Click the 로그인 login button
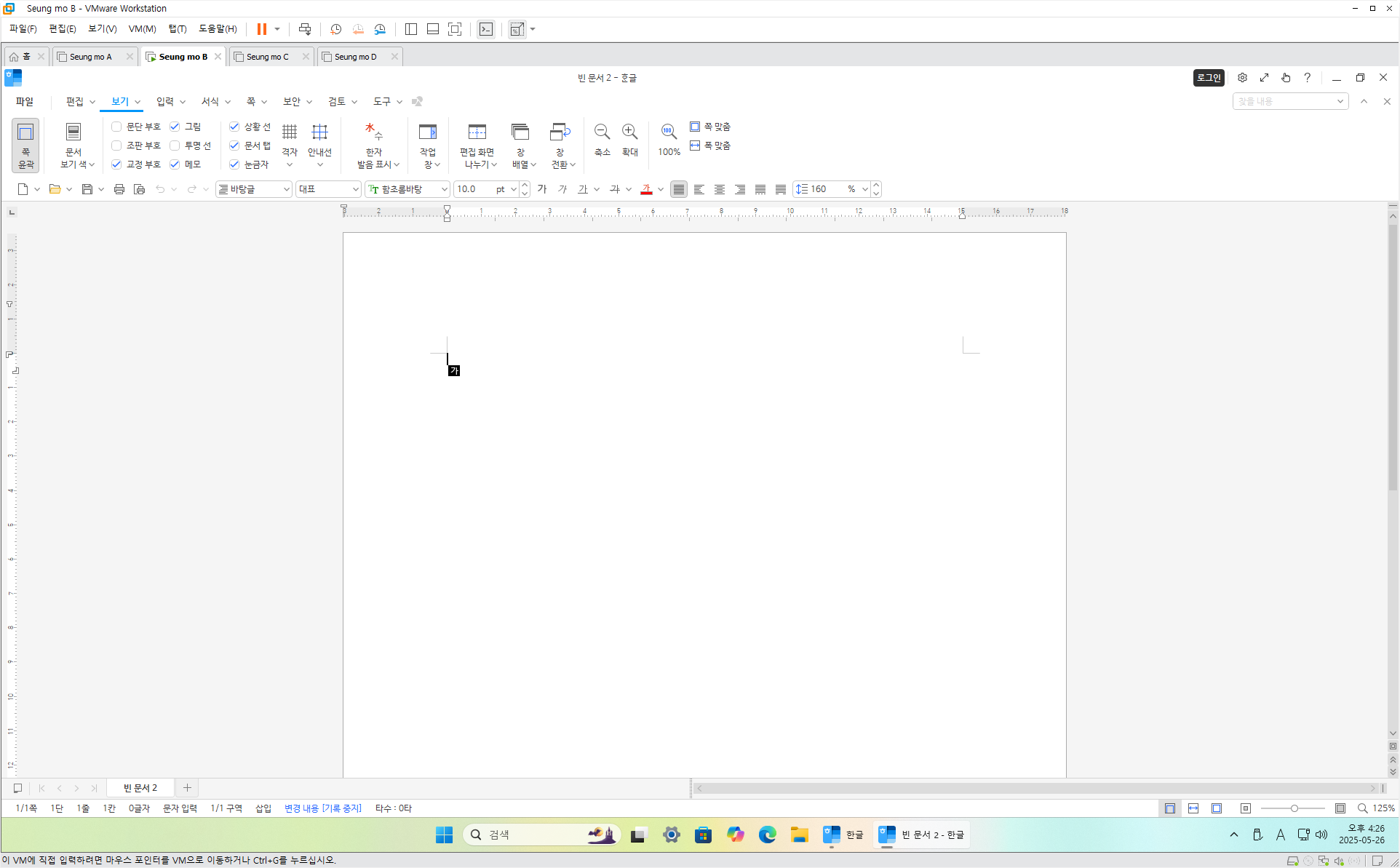The height and width of the screenshot is (868, 1400). click(x=1209, y=78)
